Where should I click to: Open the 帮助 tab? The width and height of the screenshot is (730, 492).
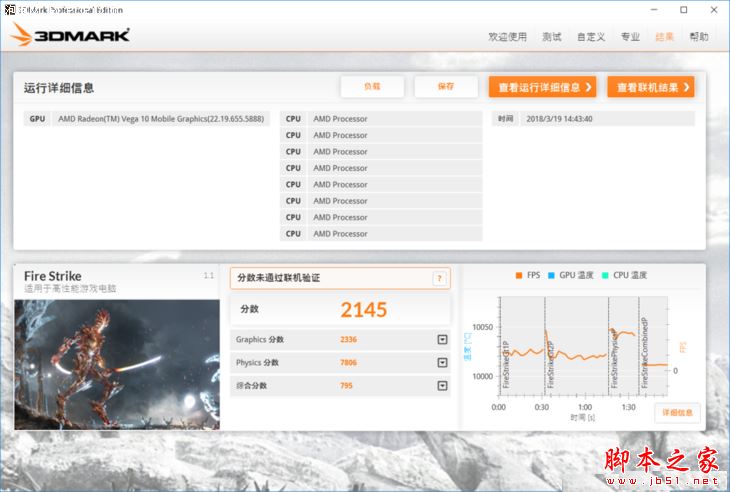pyautogui.click(x=699, y=37)
